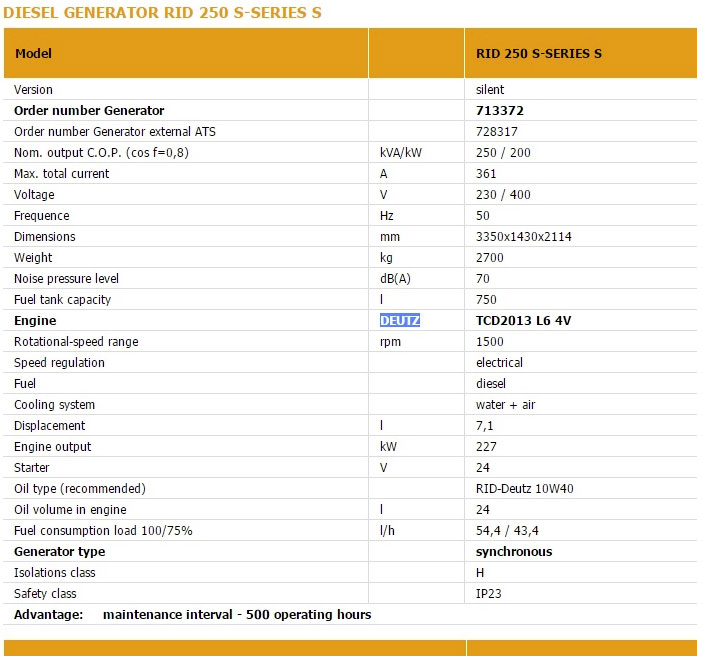Screen dimensions: 703x657
Task: Select the frequency value 50
Action: pos(482,216)
